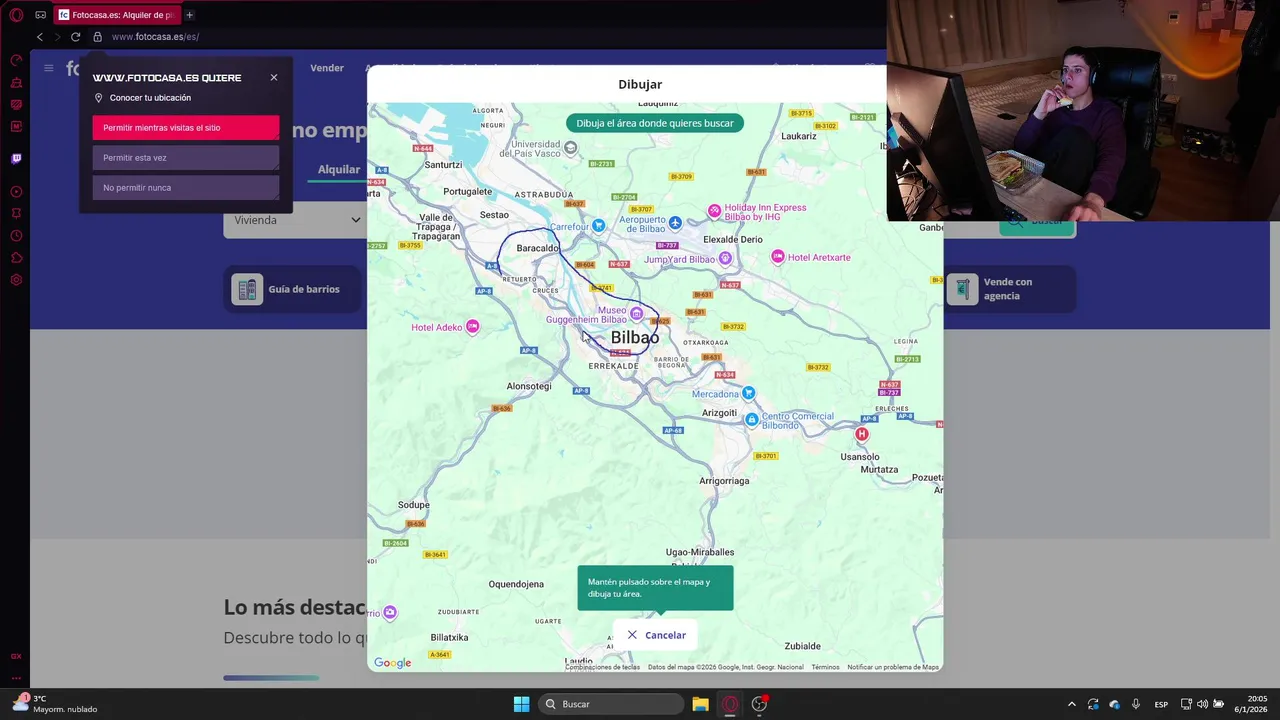
Task: Select the Alquilar tab
Action: (339, 169)
